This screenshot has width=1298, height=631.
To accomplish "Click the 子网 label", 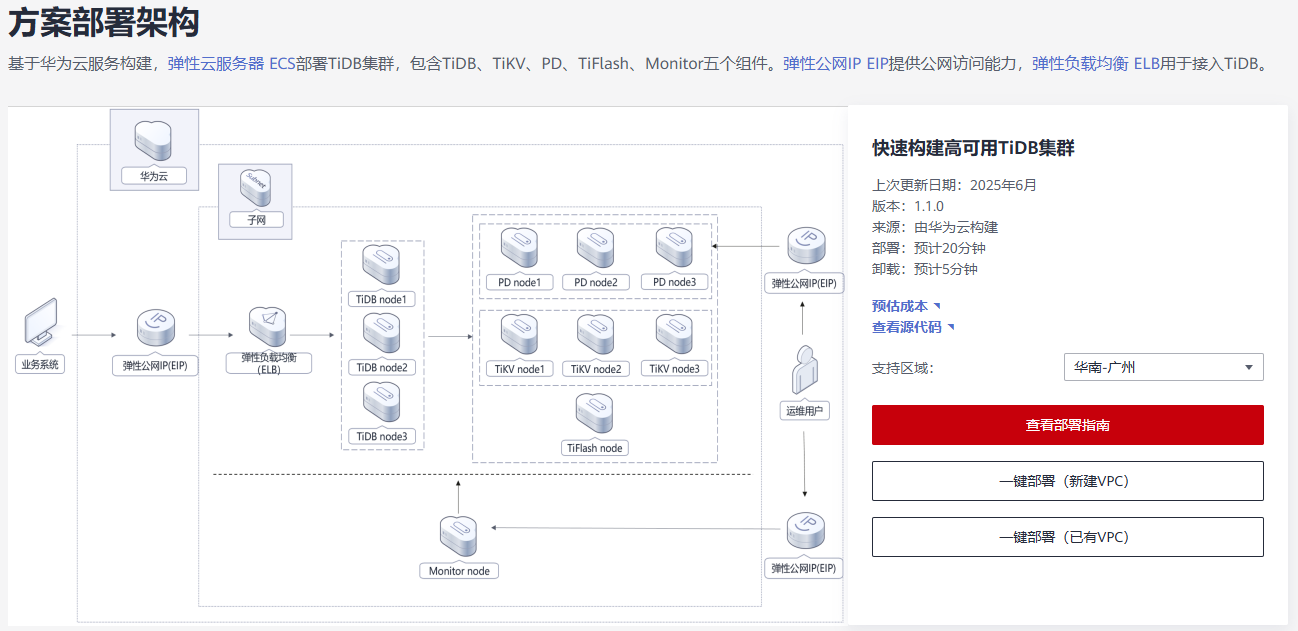I will coord(256,220).
